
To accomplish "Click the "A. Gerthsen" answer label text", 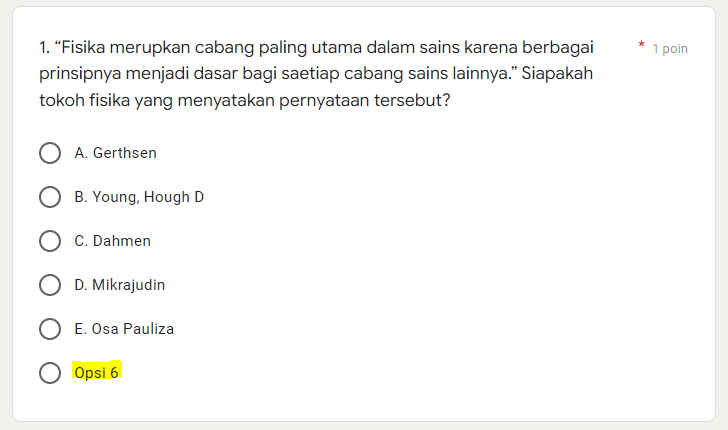I will tap(115, 153).
